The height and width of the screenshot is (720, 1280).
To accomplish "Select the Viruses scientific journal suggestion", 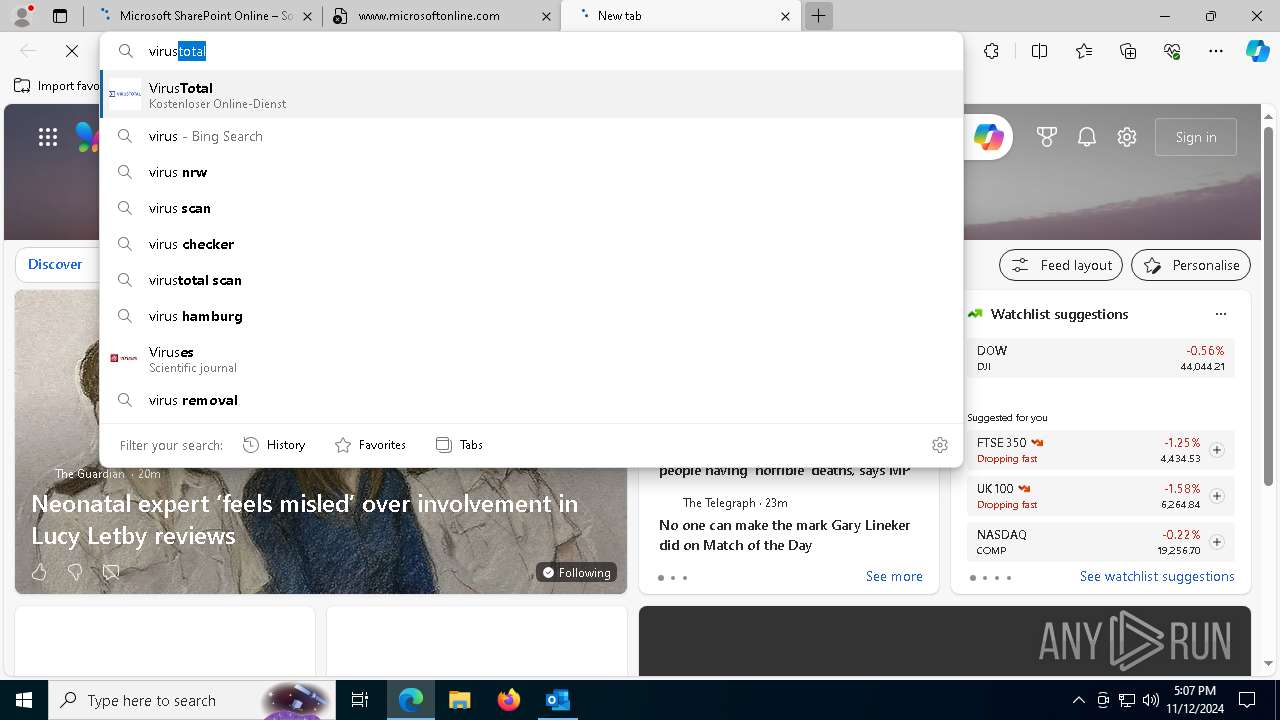I will tap(531, 359).
